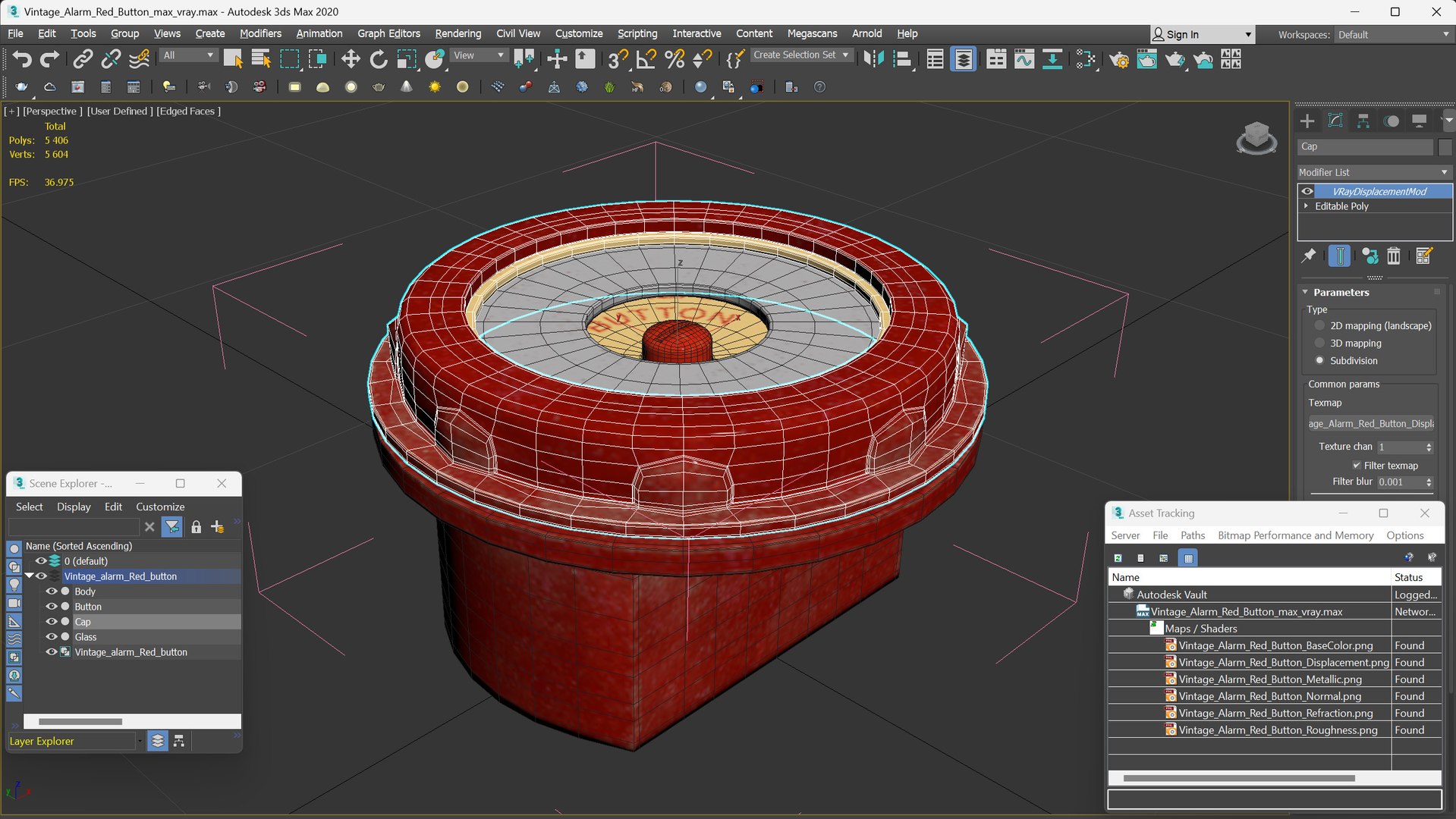Click the Redo arrow in main toolbar

pos(49,59)
